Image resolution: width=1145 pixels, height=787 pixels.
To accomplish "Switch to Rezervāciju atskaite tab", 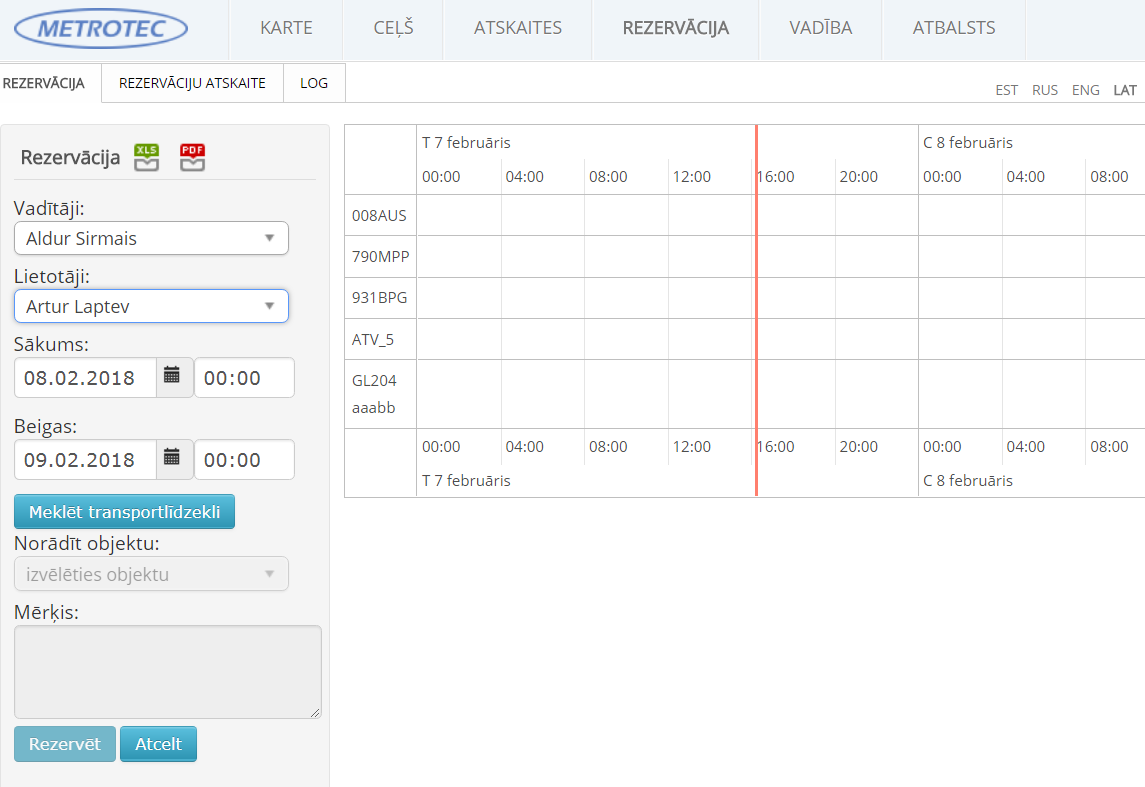I will pos(192,84).
